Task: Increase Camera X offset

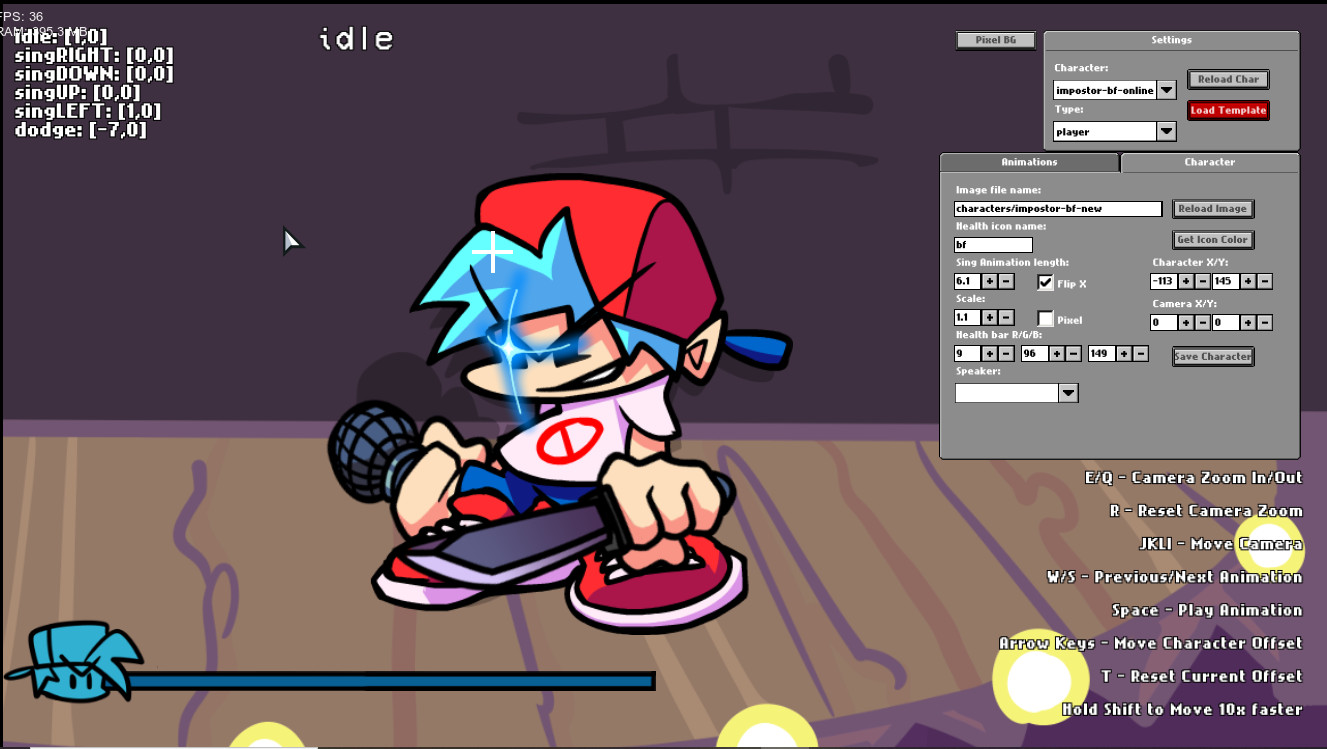Action: click(x=1186, y=323)
